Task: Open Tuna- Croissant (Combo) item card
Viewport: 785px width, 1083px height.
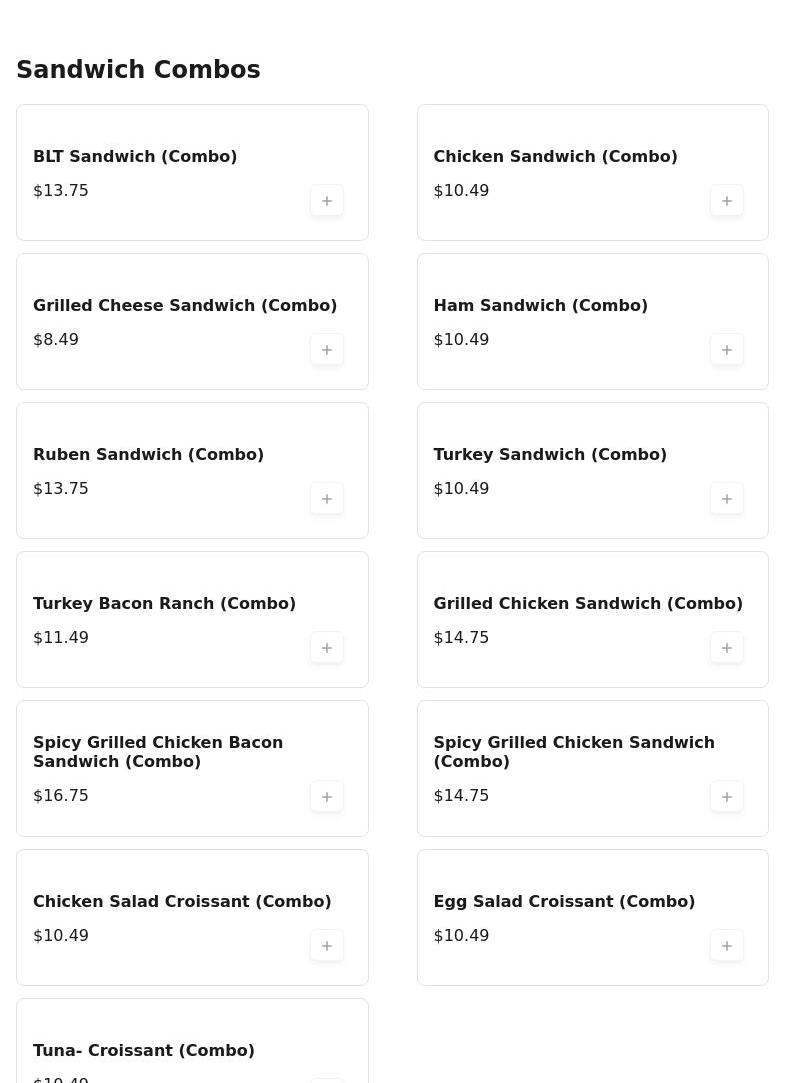Action: 193,1041
